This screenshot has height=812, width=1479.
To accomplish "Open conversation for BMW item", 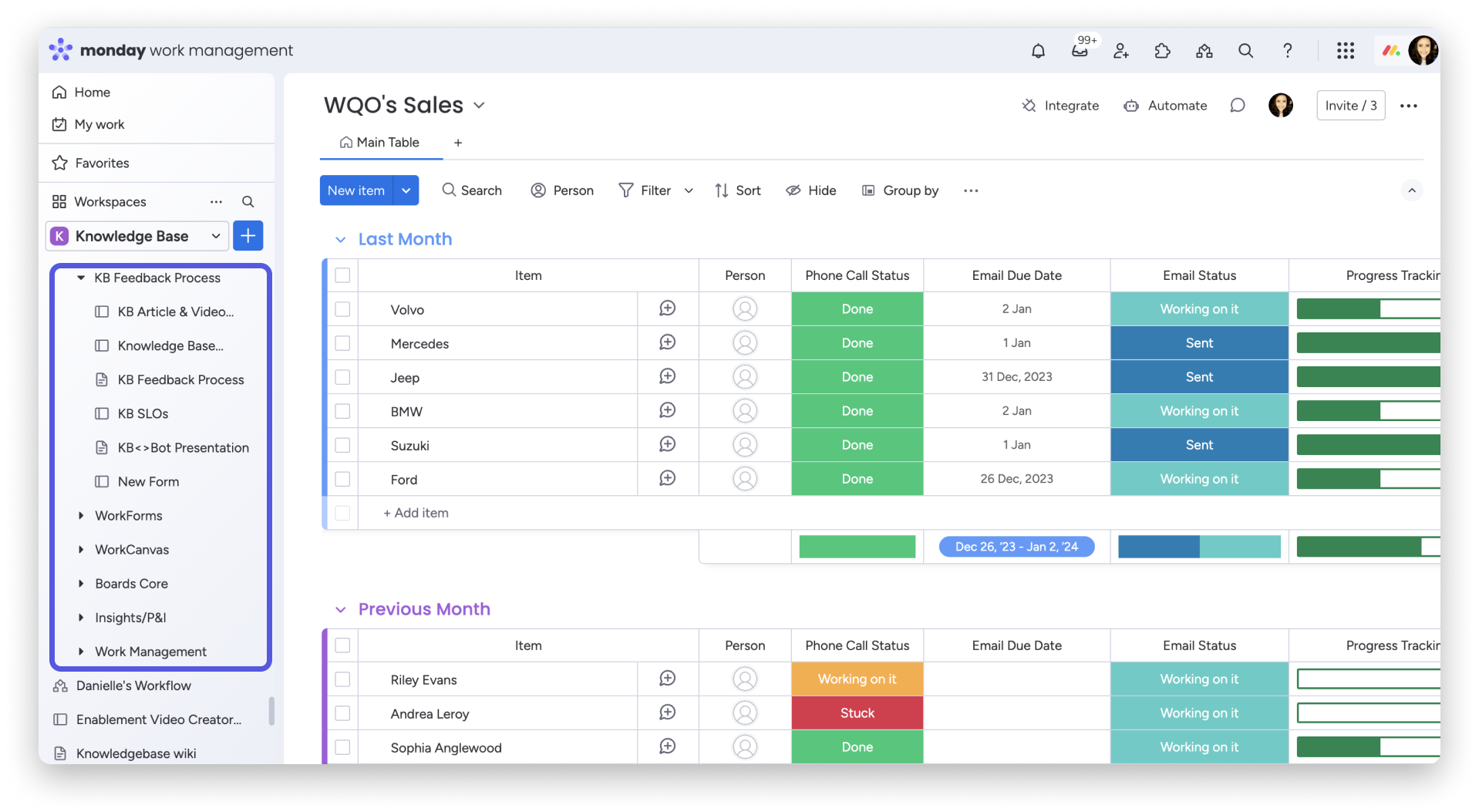I will click(668, 410).
